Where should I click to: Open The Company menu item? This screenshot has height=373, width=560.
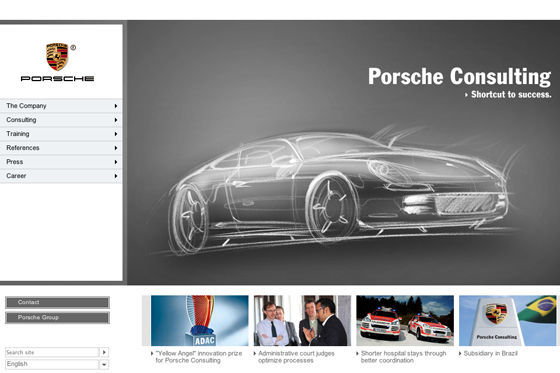[61, 106]
